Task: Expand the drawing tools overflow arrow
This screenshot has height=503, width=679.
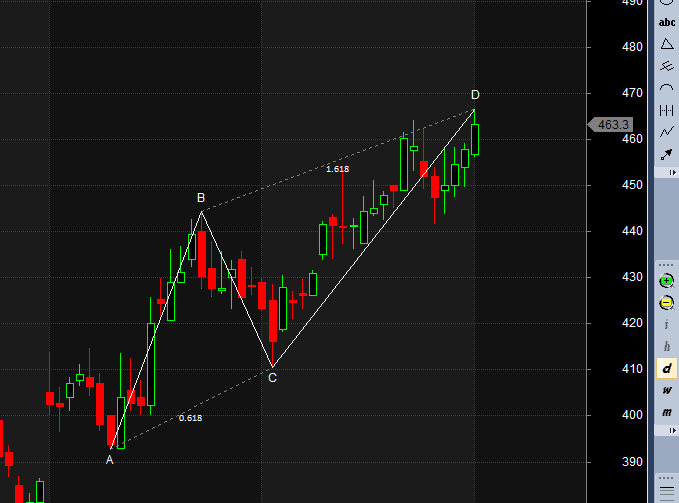Action: [666, 172]
